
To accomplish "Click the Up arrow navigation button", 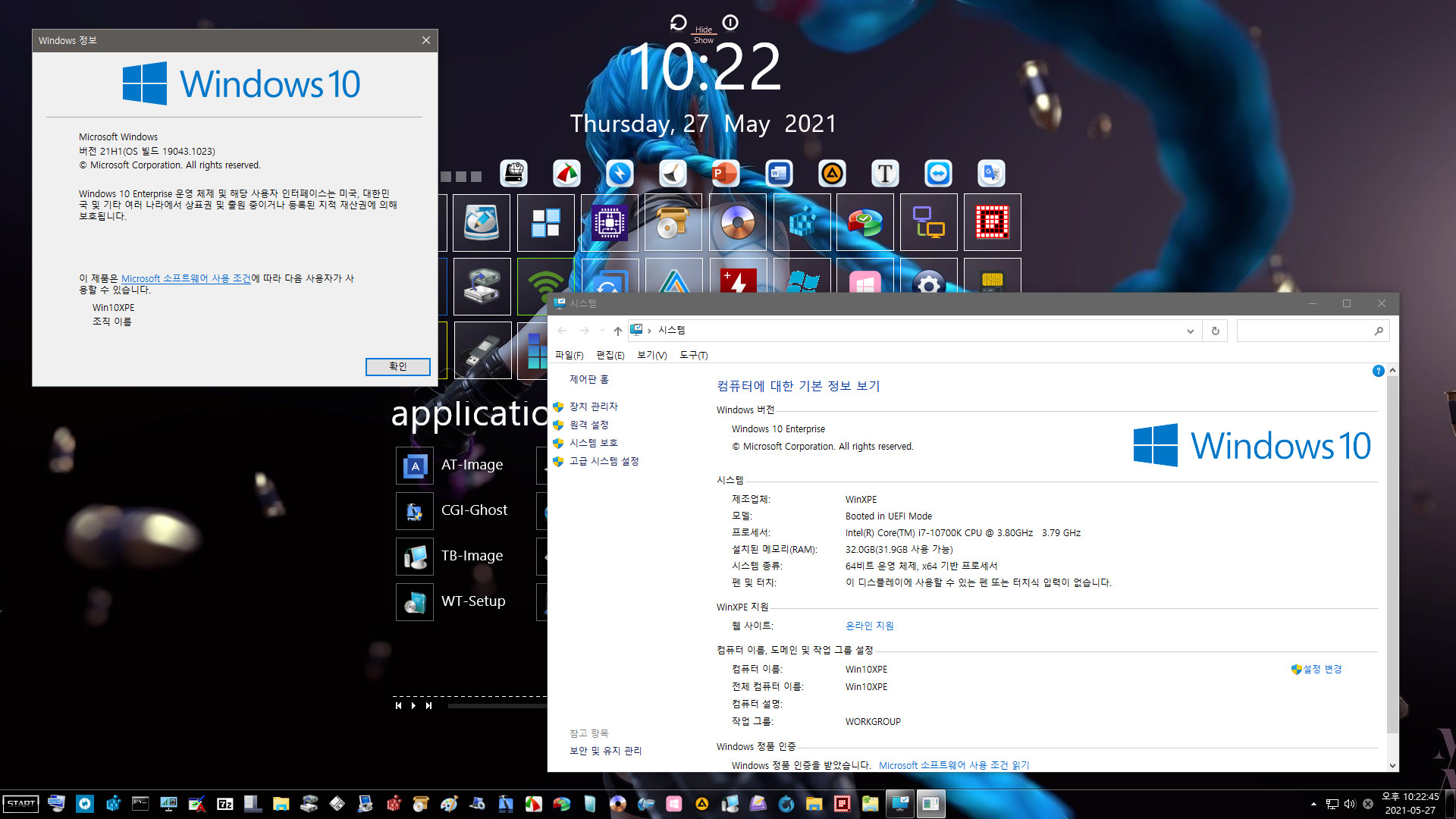I will pos(618,331).
